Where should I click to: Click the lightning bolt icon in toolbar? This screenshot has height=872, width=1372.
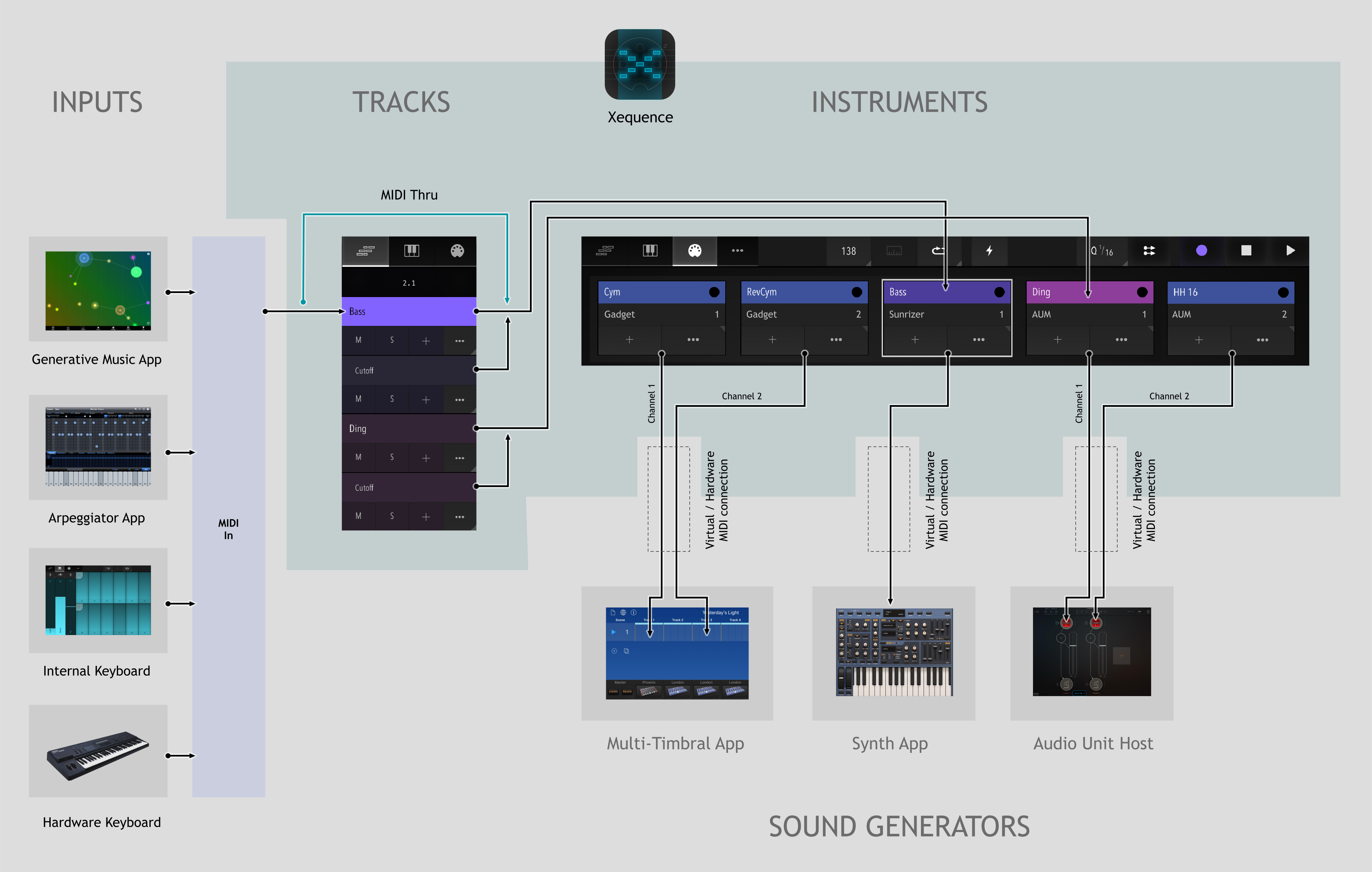(989, 251)
